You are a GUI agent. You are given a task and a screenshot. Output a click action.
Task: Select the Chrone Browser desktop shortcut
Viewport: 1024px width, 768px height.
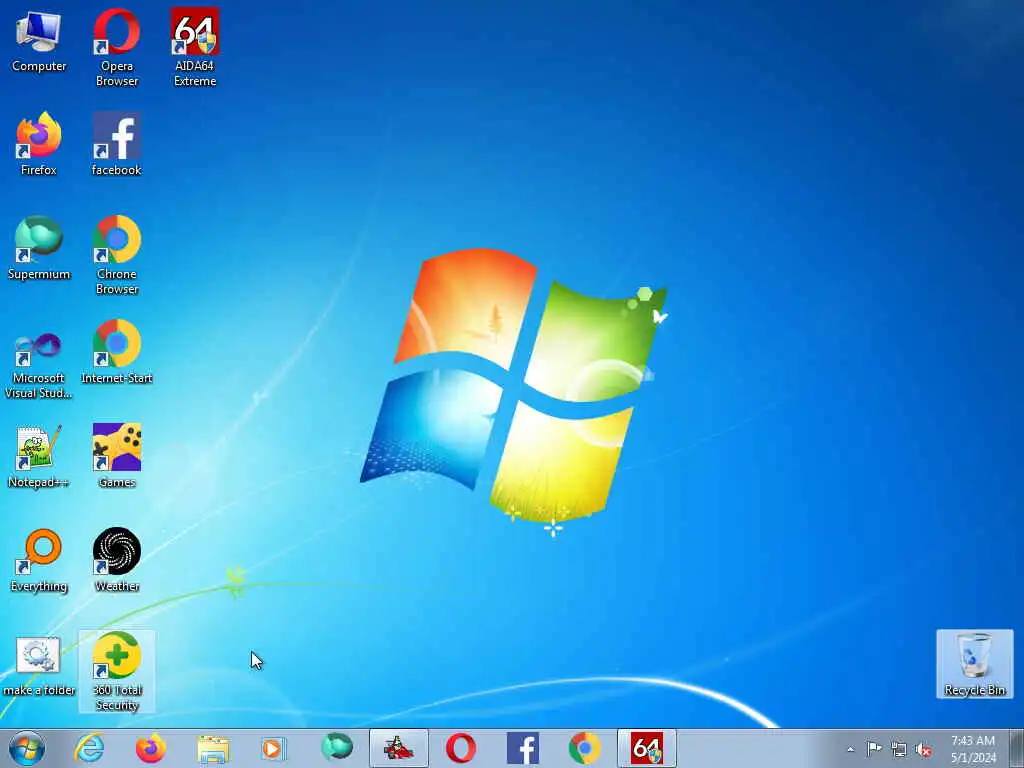click(117, 255)
